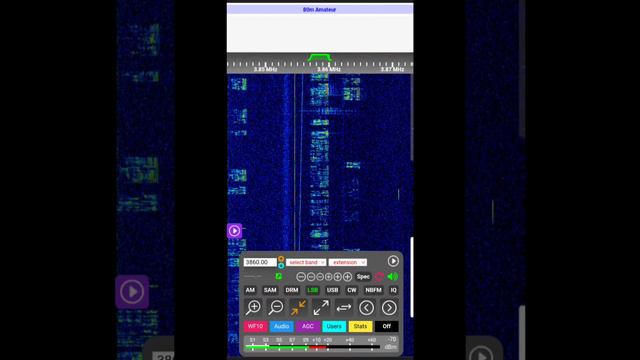The width and height of the screenshot is (640, 360).
Task: Open the 'select band' dropdown
Action: pos(306,262)
